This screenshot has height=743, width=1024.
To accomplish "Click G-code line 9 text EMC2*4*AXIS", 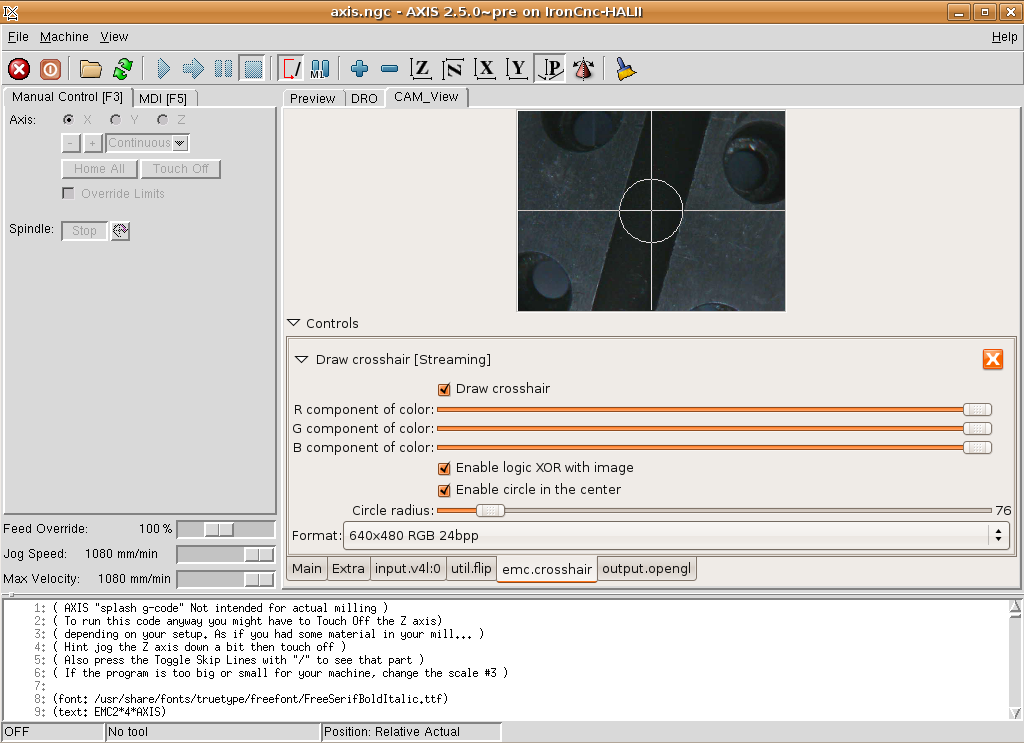I will (110, 712).
